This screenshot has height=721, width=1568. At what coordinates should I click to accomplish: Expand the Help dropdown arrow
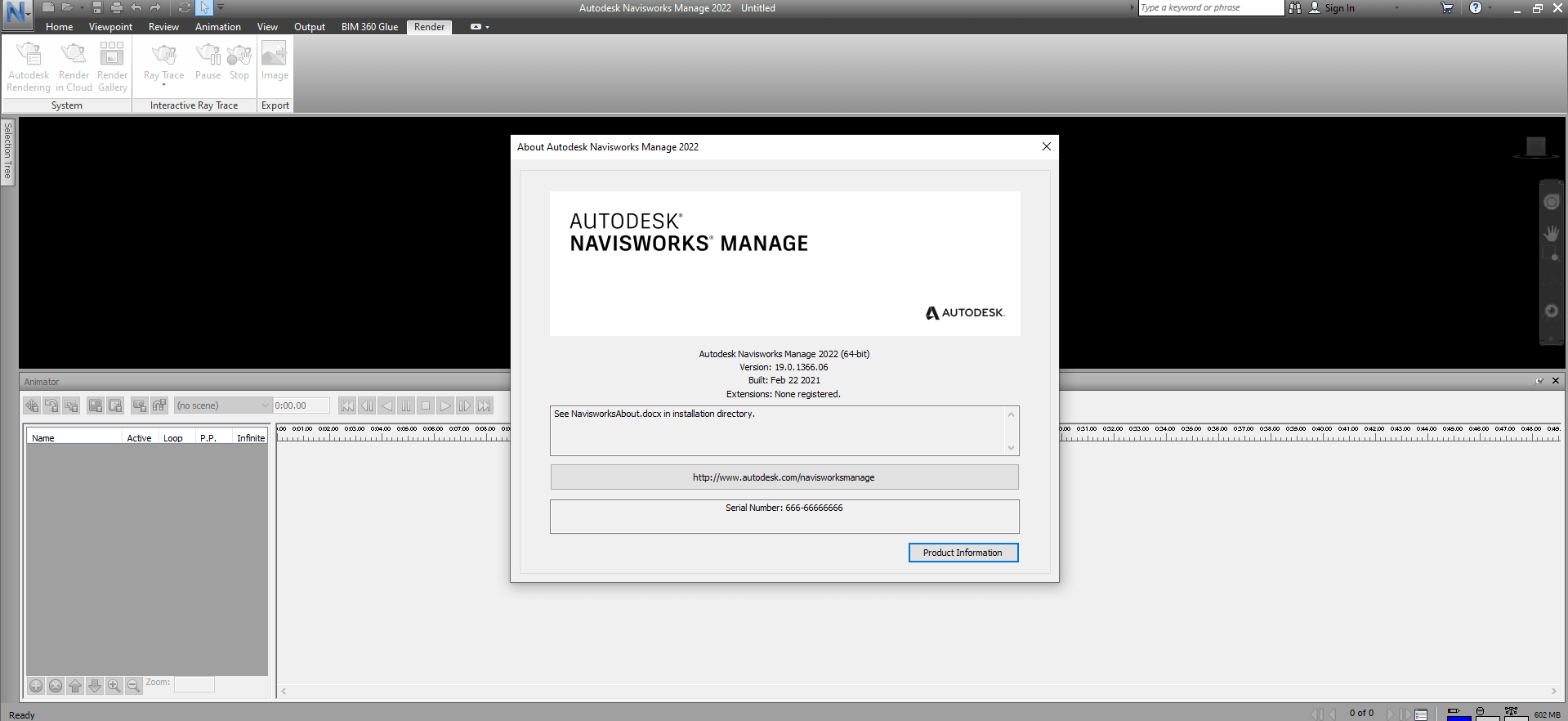click(x=1490, y=7)
